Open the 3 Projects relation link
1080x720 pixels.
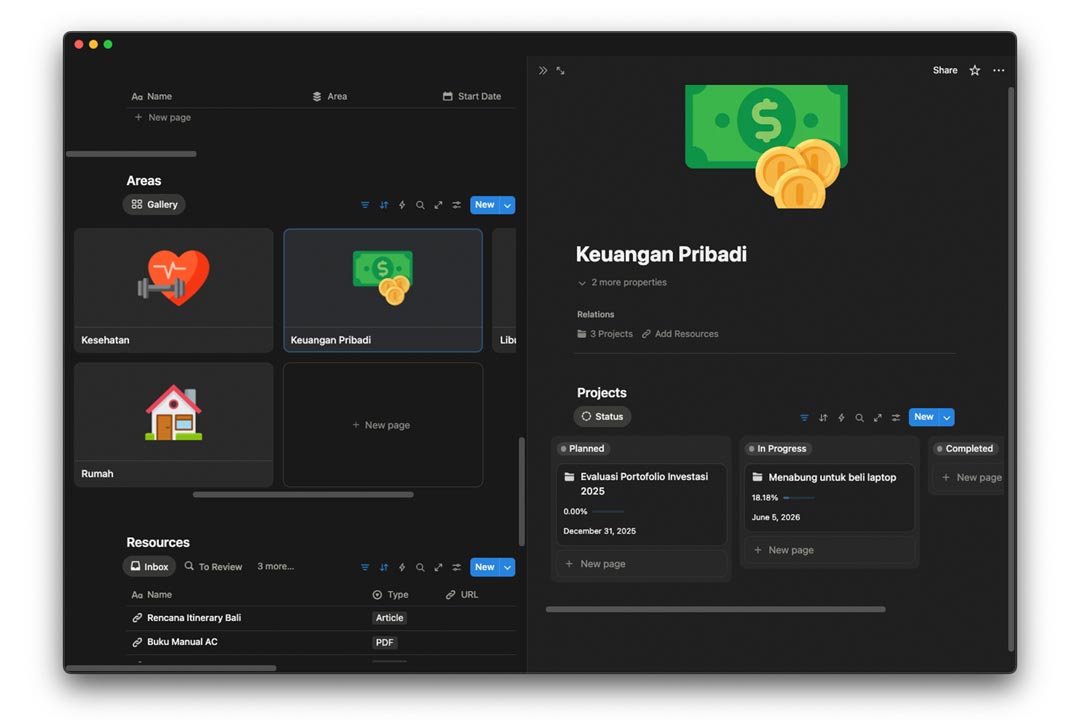pos(605,334)
